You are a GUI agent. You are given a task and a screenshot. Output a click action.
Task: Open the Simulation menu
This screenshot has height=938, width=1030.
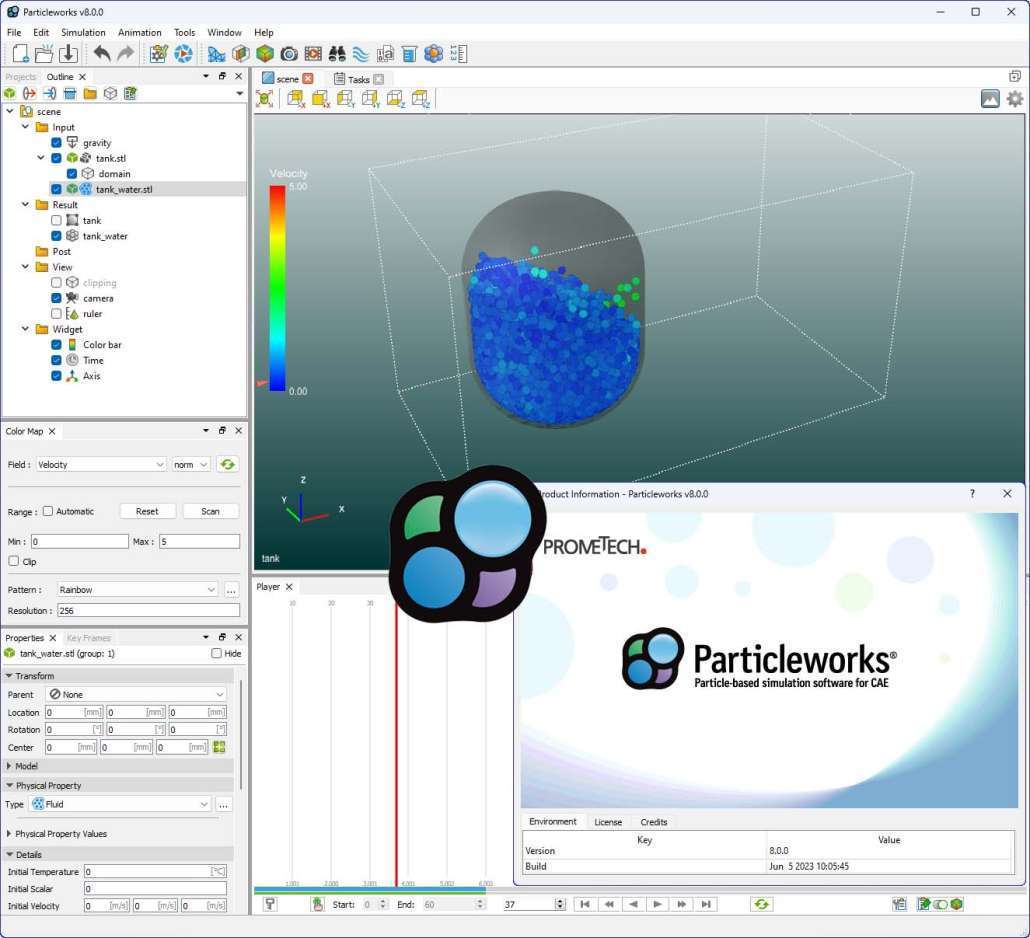click(x=83, y=32)
